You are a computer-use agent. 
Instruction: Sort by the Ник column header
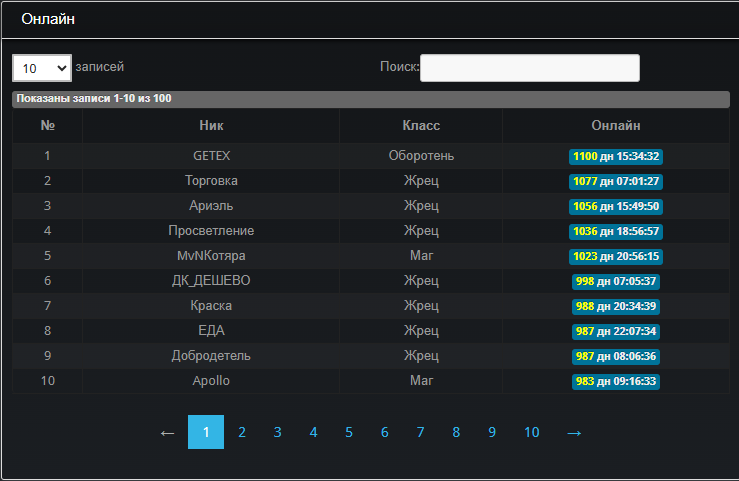211,125
